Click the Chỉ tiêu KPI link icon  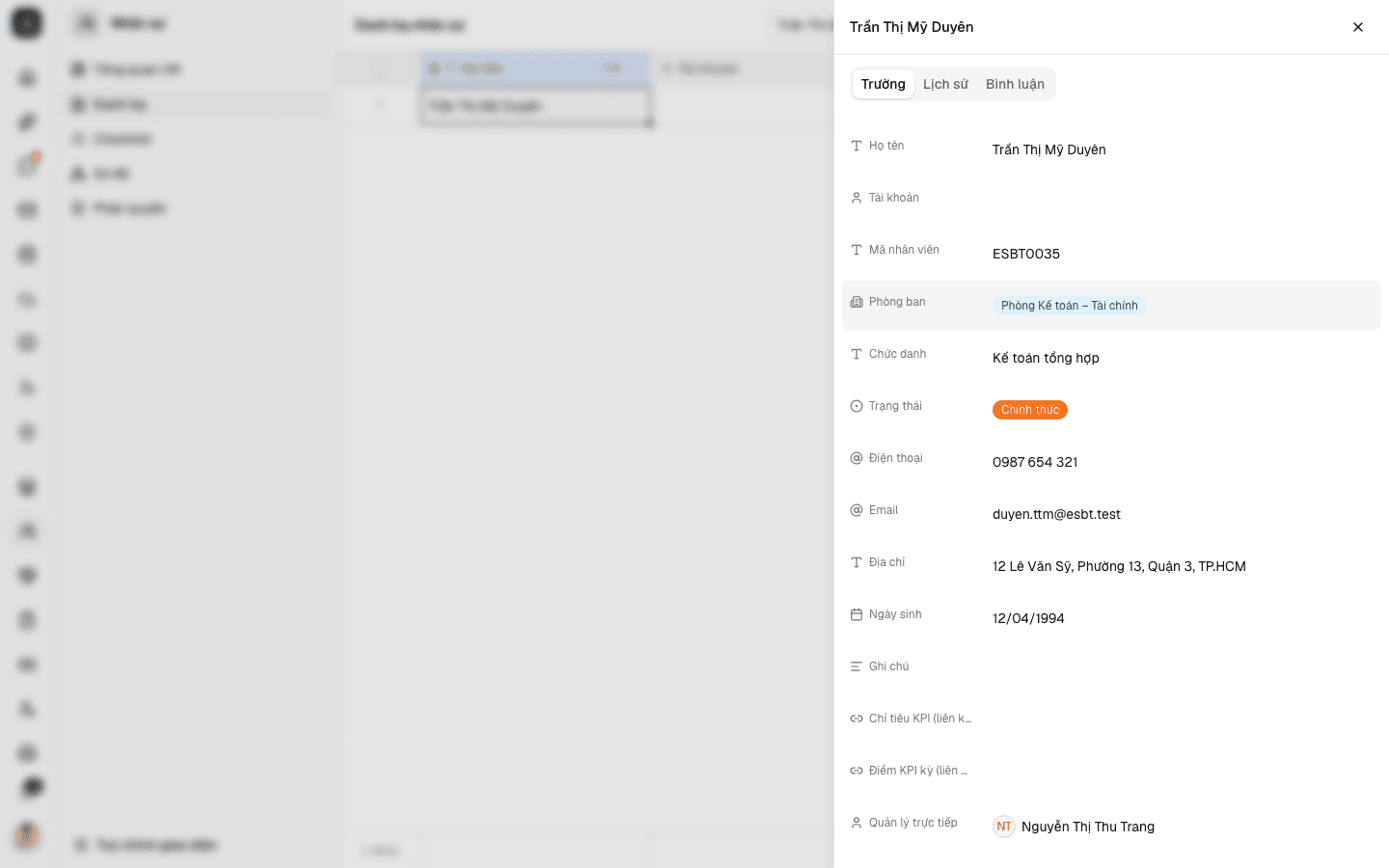coord(857,719)
